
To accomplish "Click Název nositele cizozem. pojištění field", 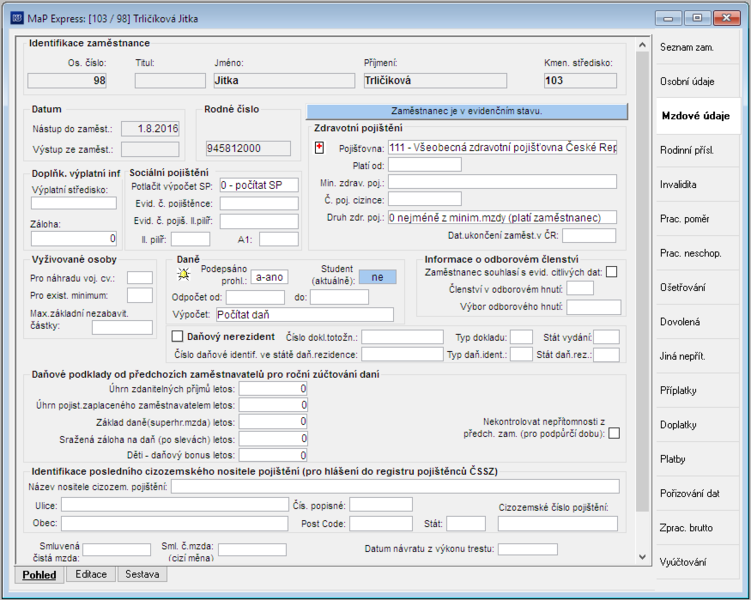I will point(395,487).
